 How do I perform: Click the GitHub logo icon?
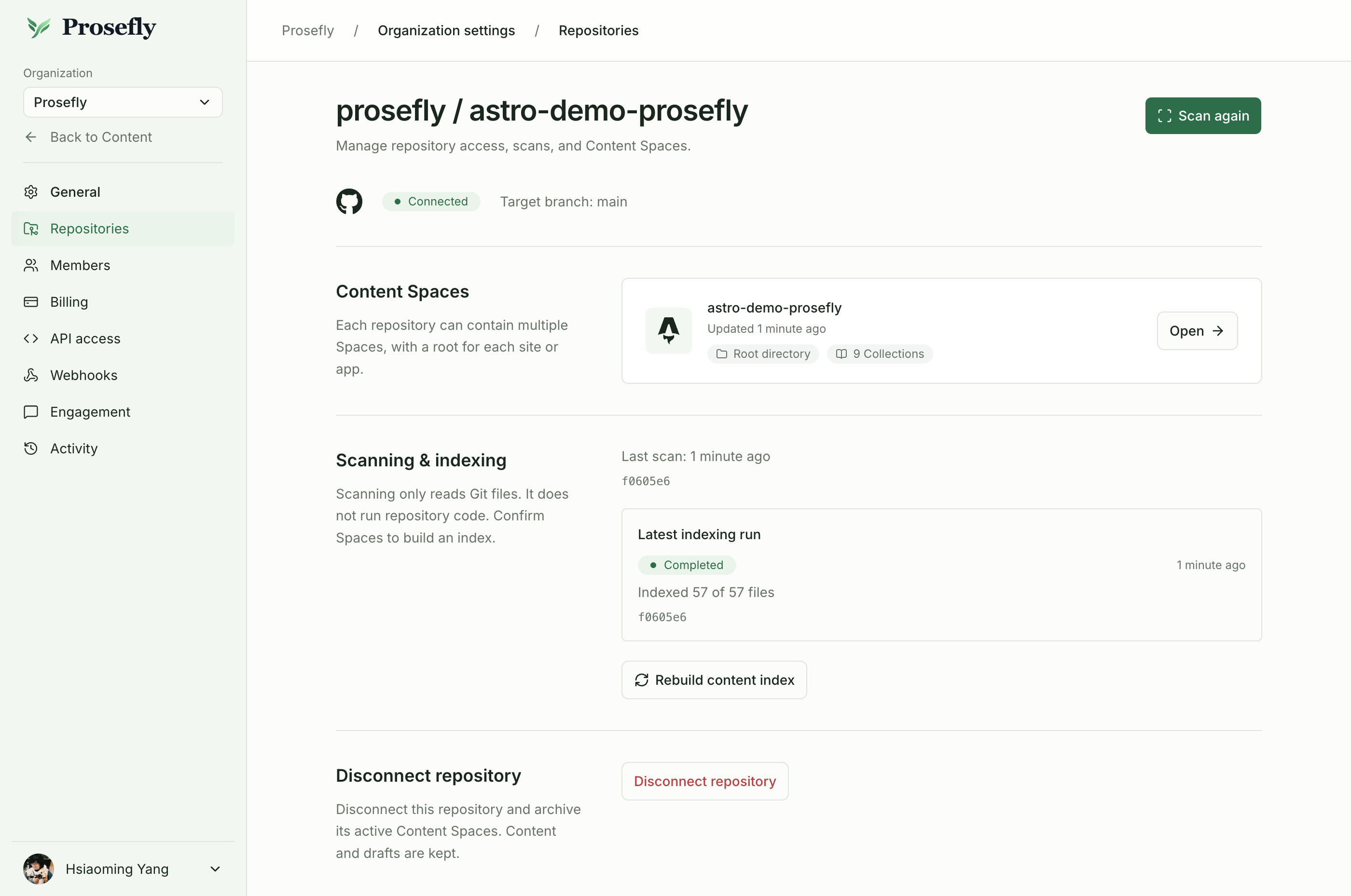pyautogui.click(x=349, y=202)
